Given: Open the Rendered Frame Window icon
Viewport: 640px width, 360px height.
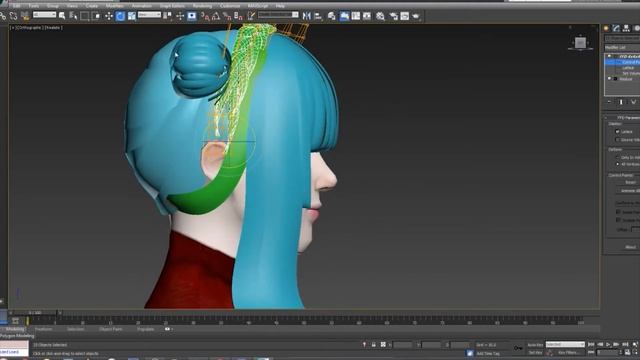Looking at the screenshot, I should (404, 16).
